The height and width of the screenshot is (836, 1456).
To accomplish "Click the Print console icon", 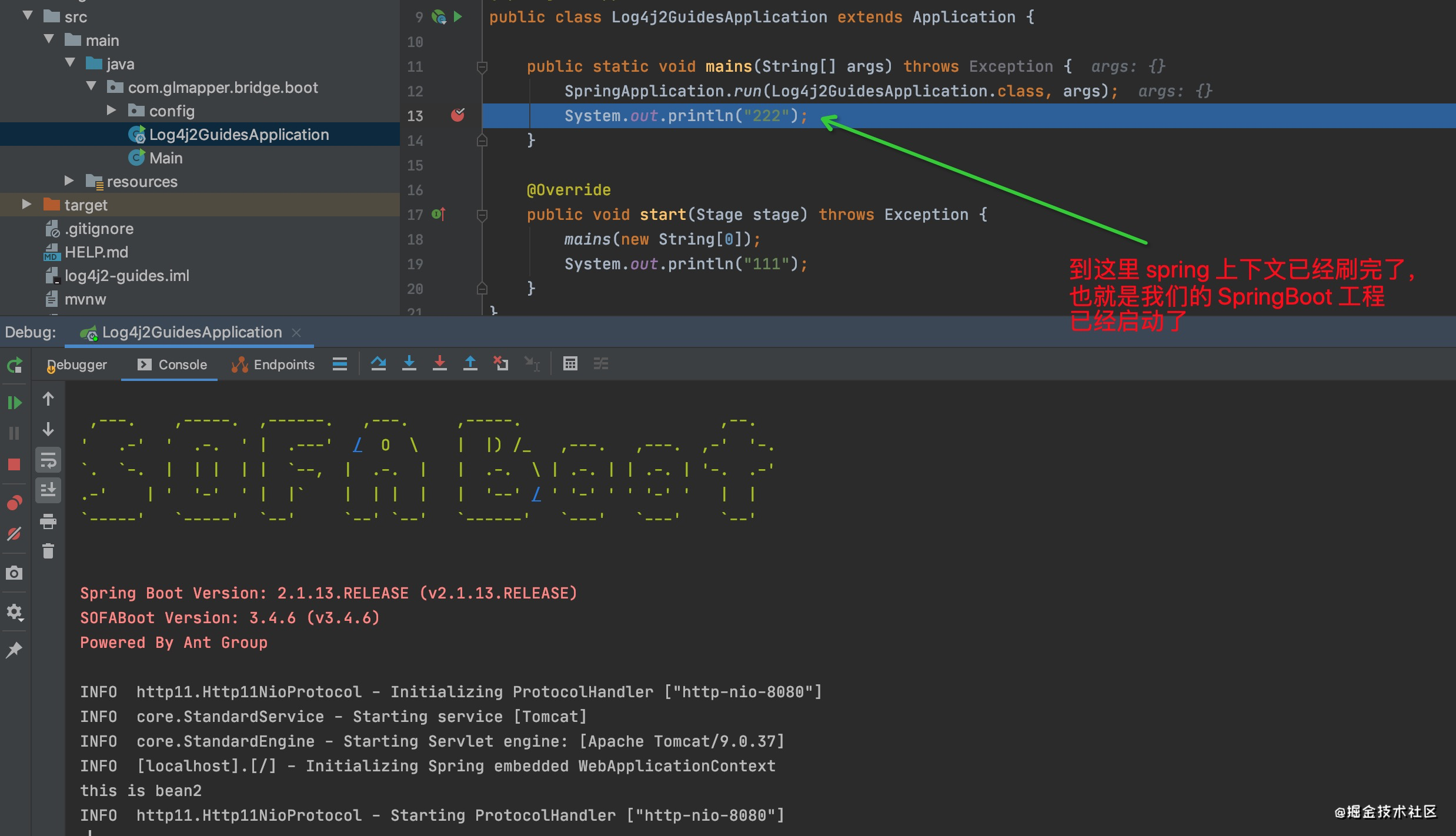I will pos(48,521).
